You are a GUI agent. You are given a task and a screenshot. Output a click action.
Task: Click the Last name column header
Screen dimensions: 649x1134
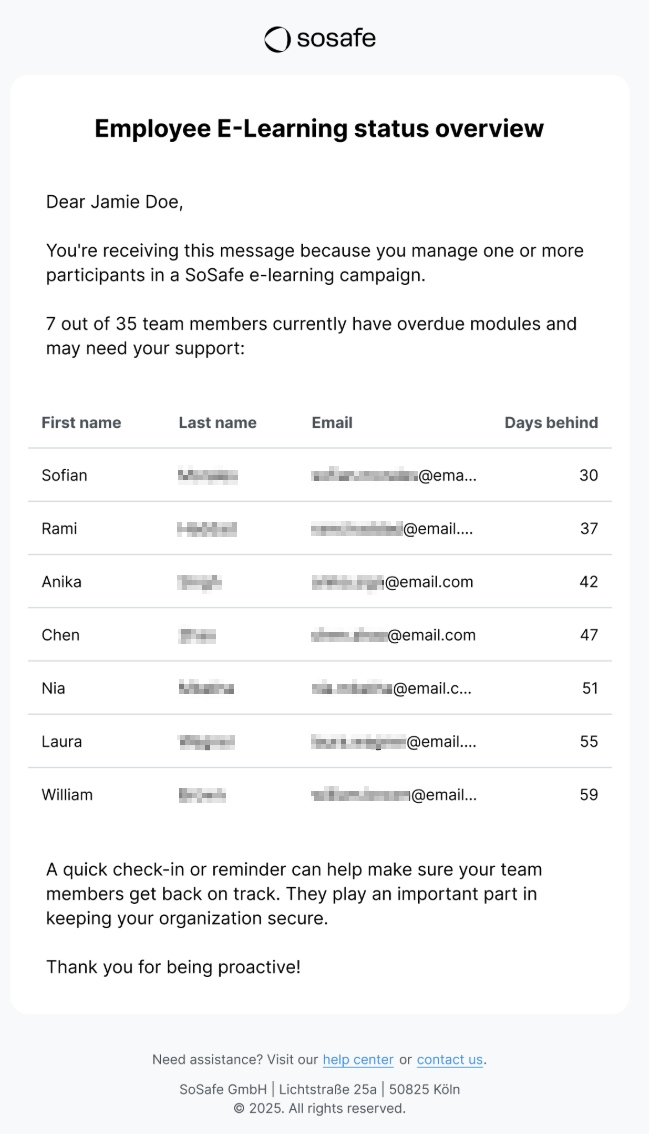(217, 423)
